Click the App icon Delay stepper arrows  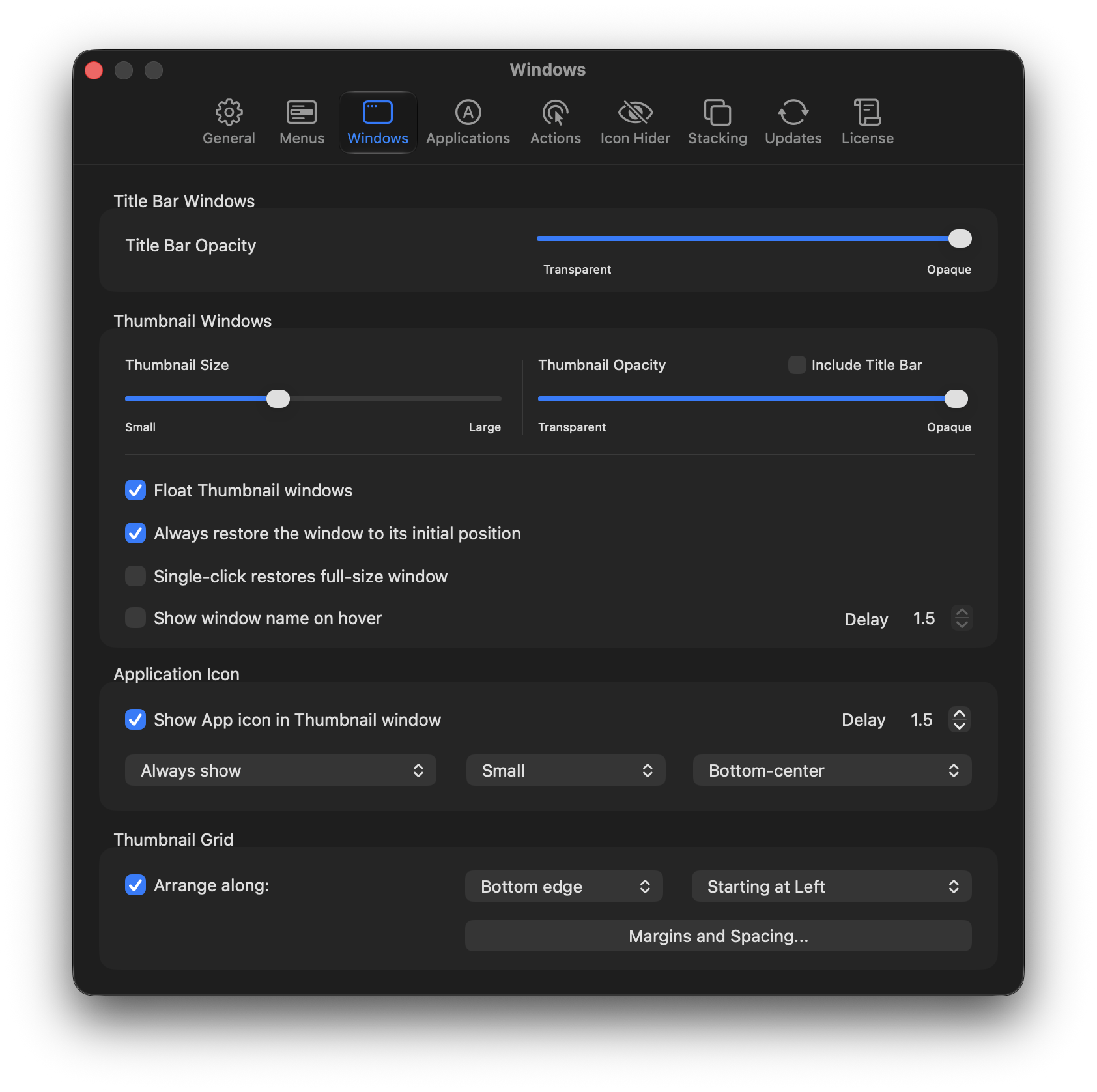pos(959,719)
